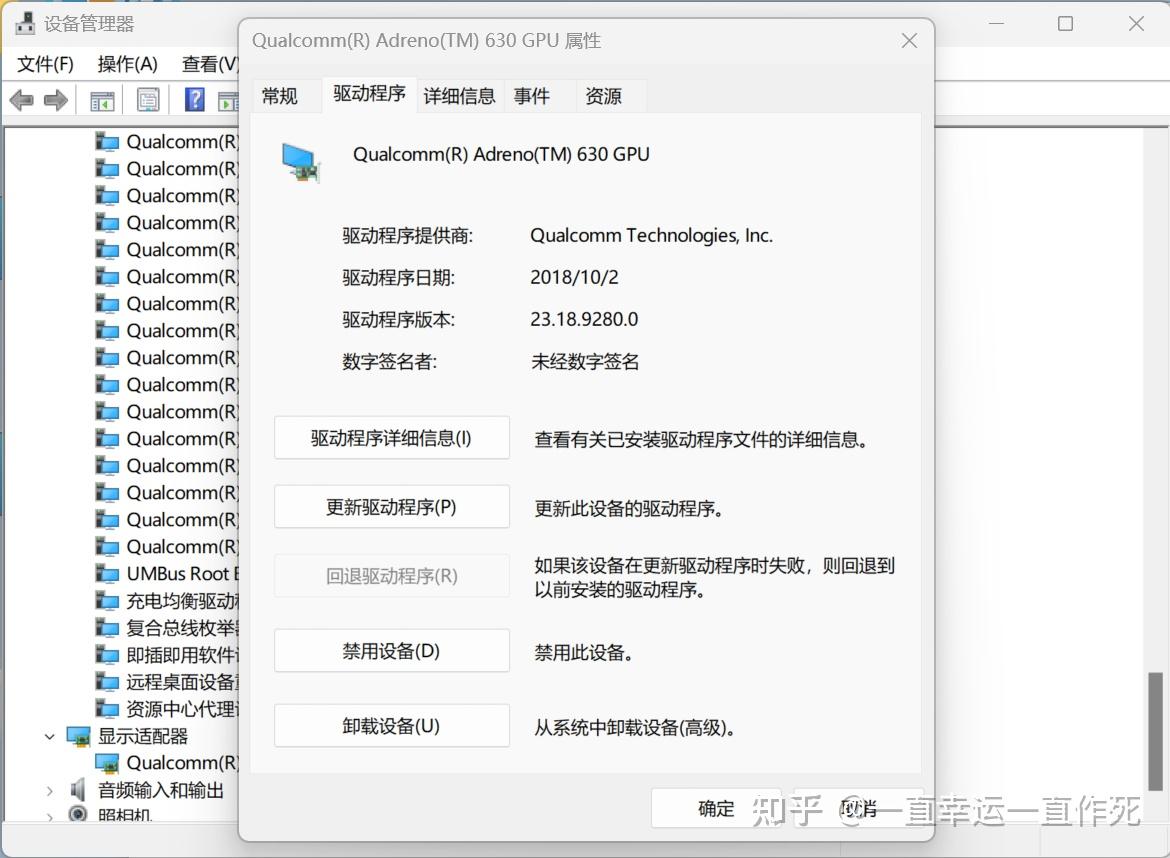Click the provider text Qualcomm Technologies, Inc.
This screenshot has height=858, width=1170.
[x=651, y=236]
